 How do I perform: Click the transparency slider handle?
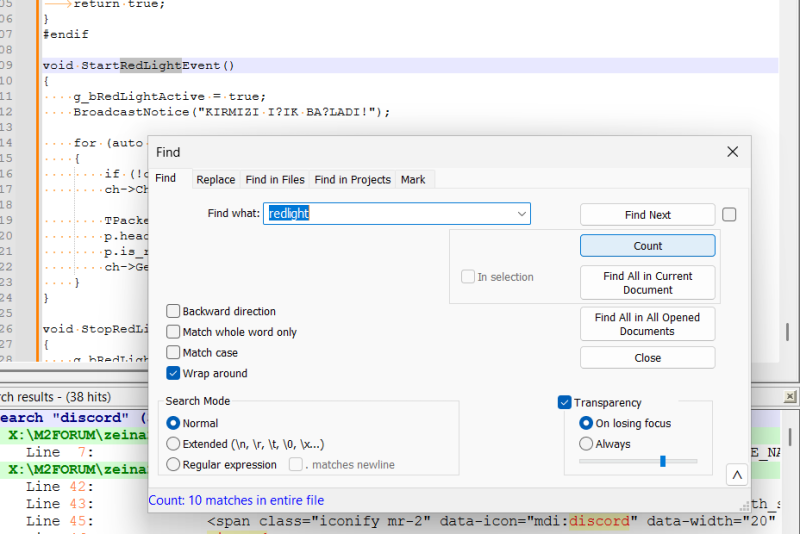point(662,461)
